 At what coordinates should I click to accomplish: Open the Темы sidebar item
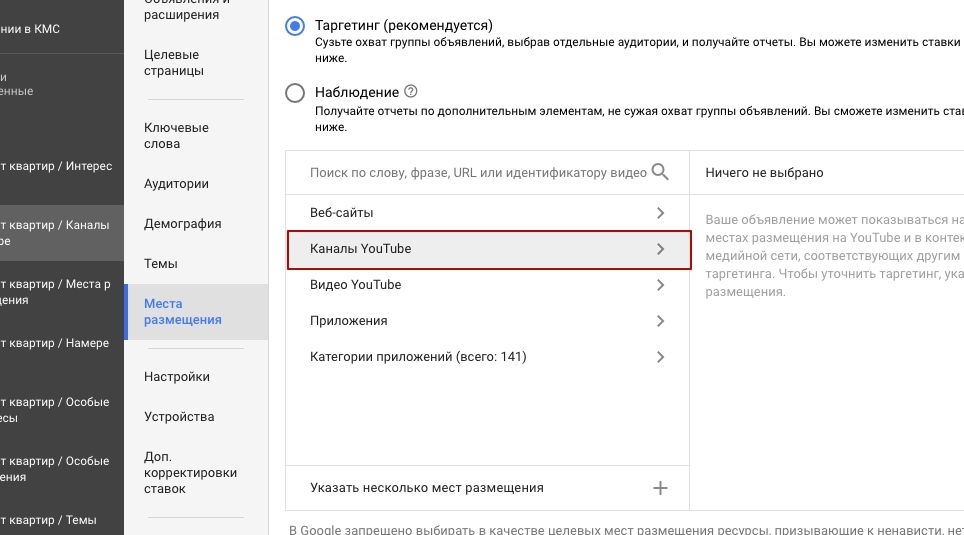161,264
